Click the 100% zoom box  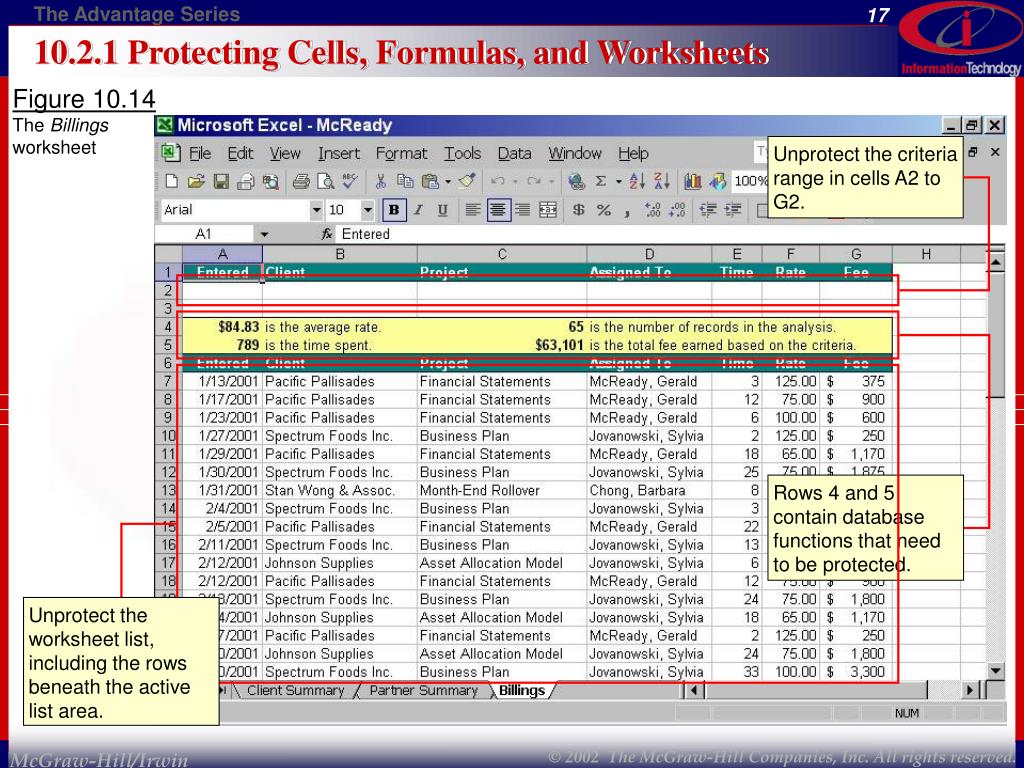coord(750,182)
